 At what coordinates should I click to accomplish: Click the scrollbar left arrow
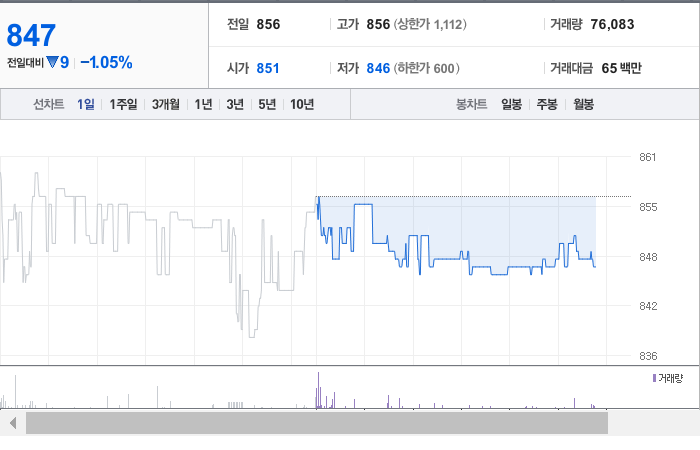[x=13, y=423]
